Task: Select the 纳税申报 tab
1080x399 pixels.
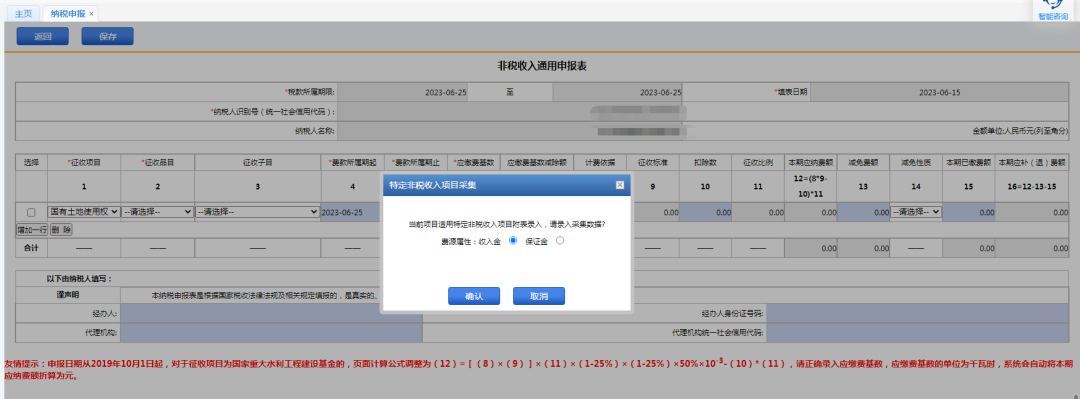Action: [x=68, y=14]
